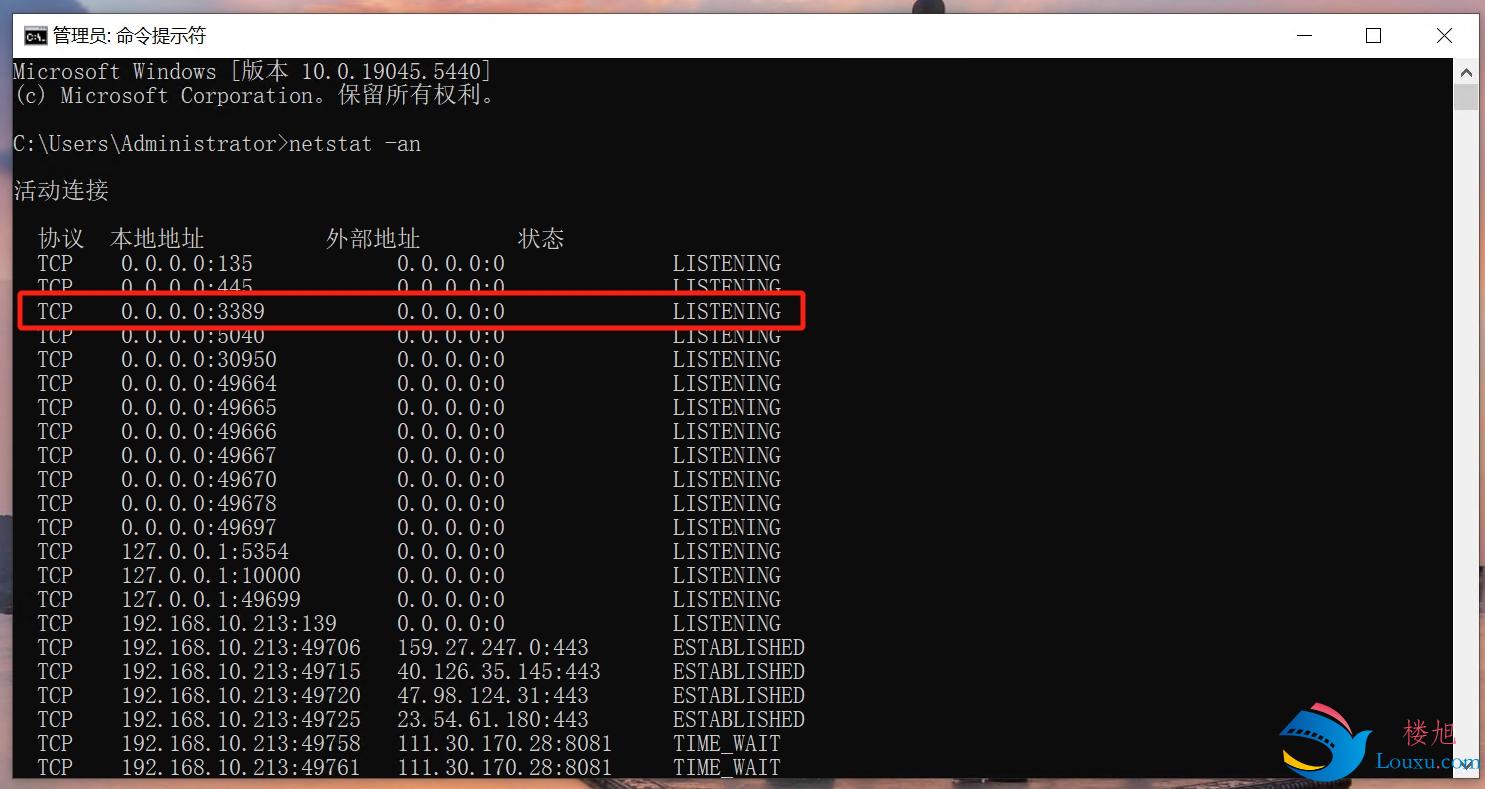Click the 活动连接 heading text

61,191
